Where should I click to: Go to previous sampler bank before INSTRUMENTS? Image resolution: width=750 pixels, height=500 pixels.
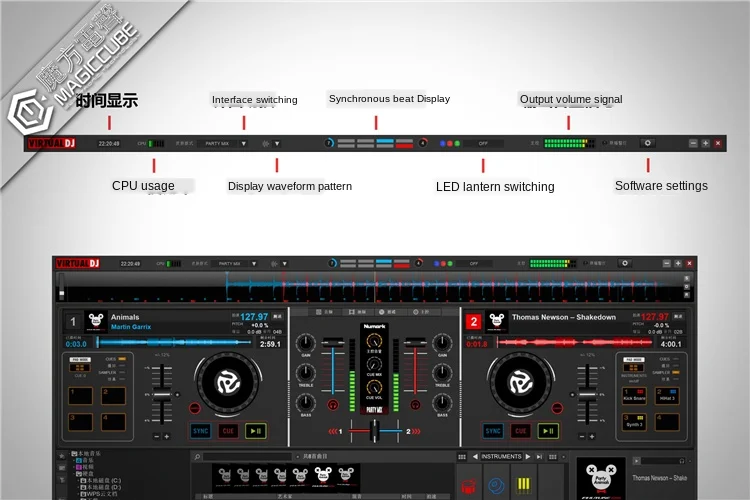pos(474,456)
